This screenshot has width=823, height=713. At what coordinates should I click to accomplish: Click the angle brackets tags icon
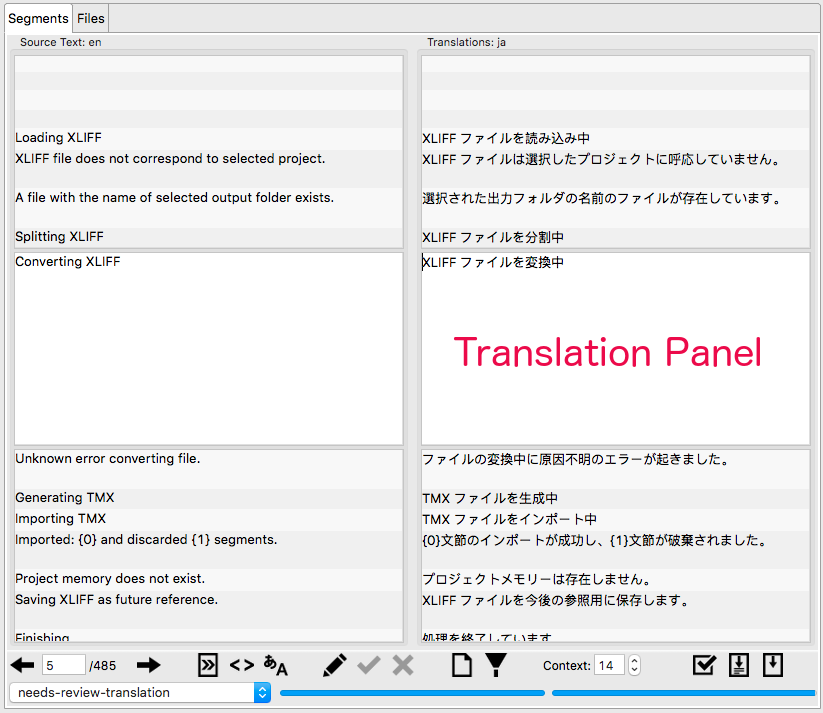241,665
